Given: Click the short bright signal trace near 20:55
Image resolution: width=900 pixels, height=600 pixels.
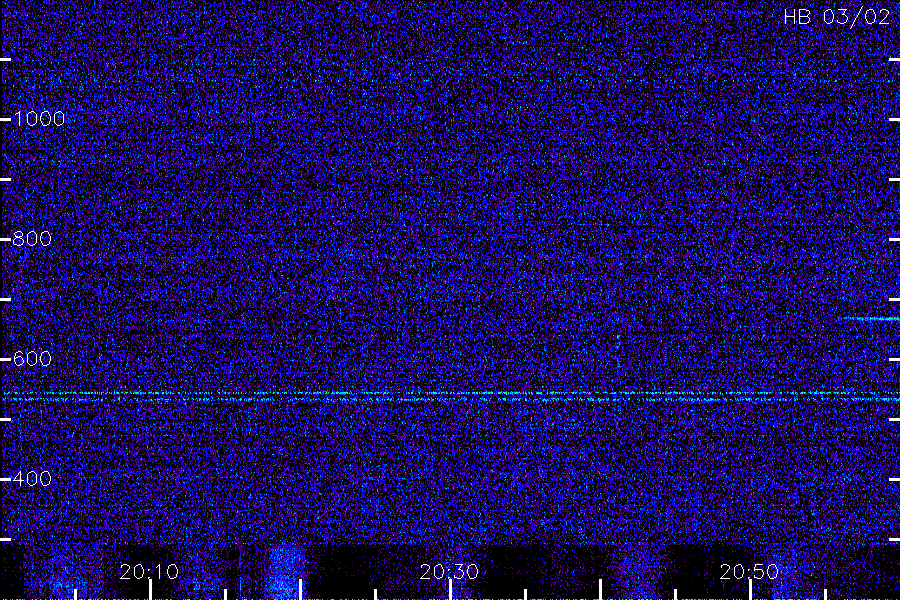Looking at the screenshot, I should (x=869, y=318).
